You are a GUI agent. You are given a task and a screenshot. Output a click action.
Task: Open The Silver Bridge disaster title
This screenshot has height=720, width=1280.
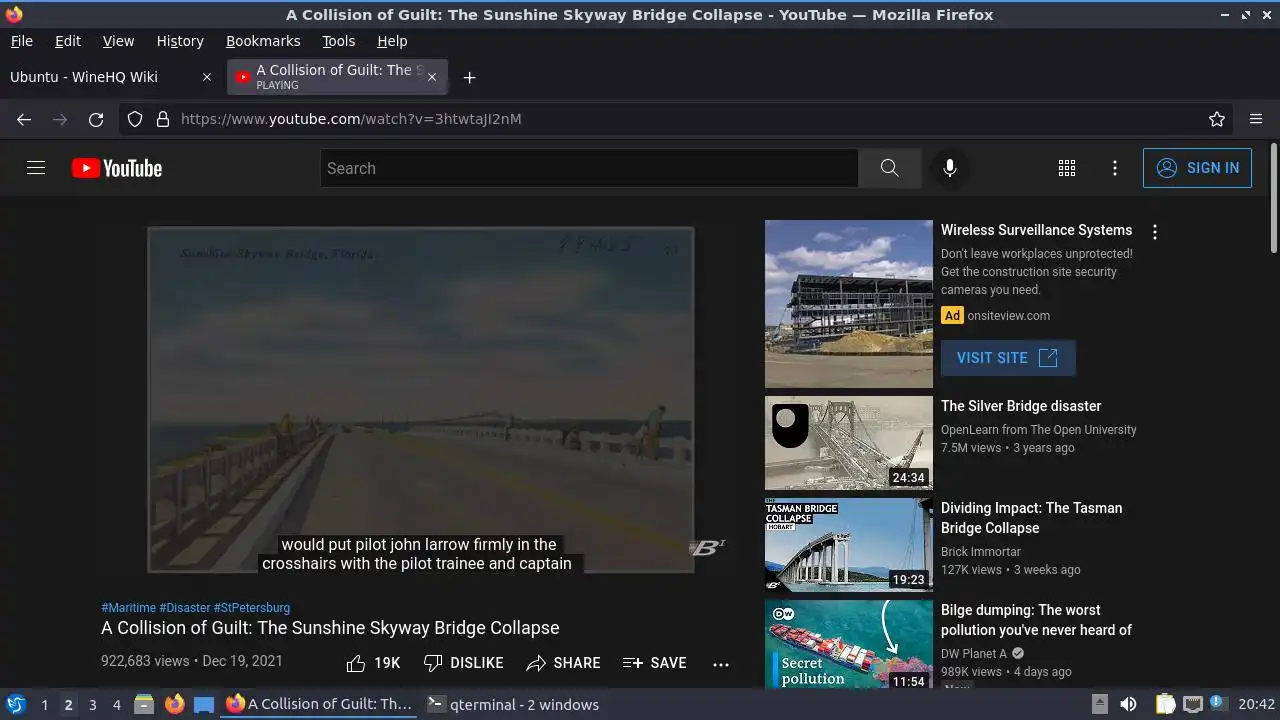click(x=1021, y=406)
